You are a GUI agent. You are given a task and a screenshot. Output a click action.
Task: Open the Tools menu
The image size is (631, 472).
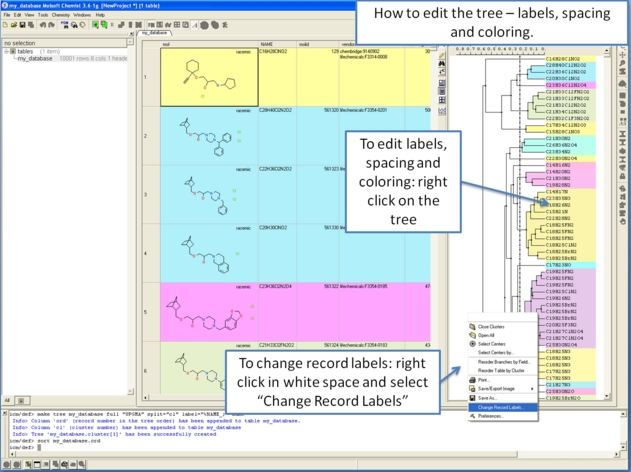click(43, 15)
